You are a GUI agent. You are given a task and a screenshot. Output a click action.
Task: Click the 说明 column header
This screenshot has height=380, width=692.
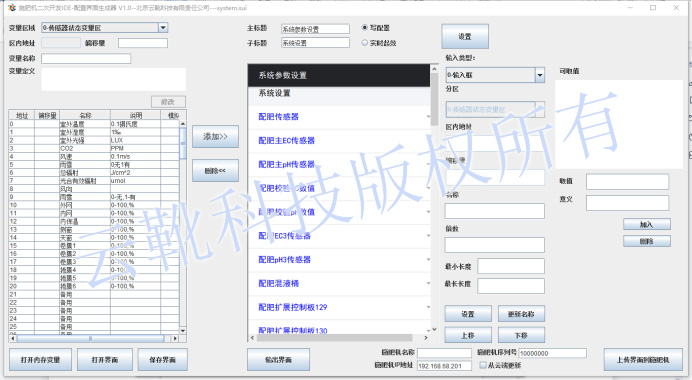coord(135,116)
